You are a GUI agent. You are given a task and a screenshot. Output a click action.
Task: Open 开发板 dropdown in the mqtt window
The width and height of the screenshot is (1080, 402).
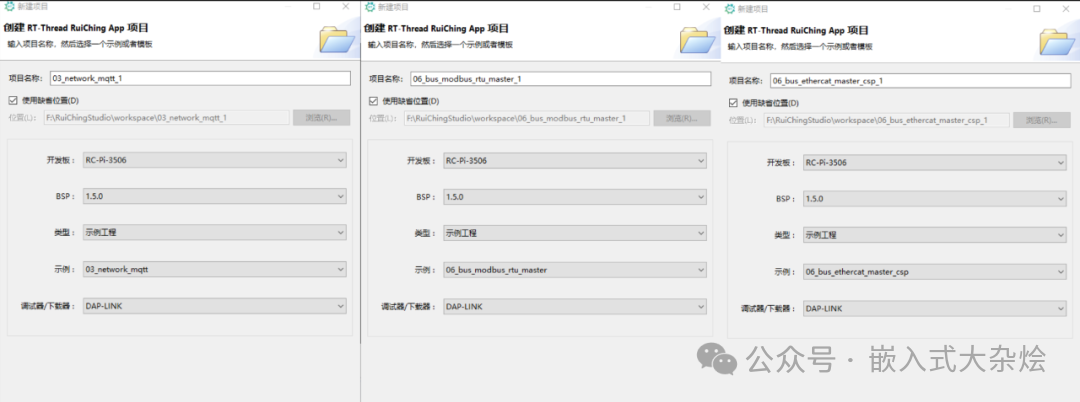tap(214, 160)
